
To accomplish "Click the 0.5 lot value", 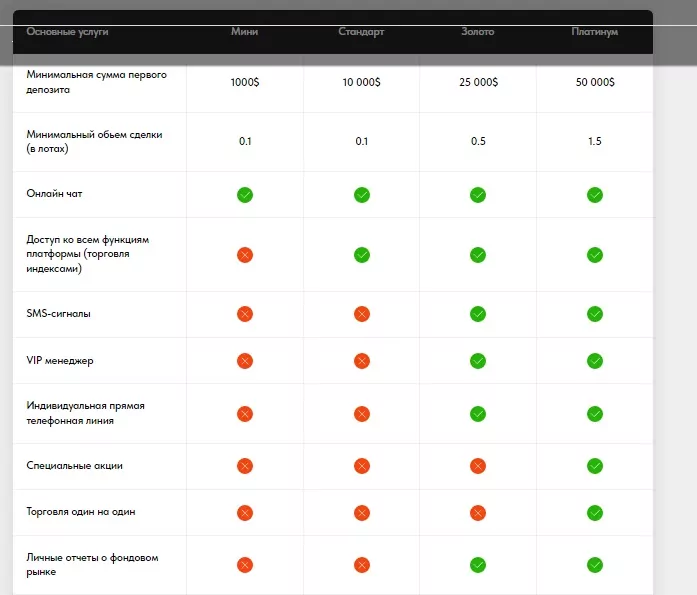I will pos(478,141).
